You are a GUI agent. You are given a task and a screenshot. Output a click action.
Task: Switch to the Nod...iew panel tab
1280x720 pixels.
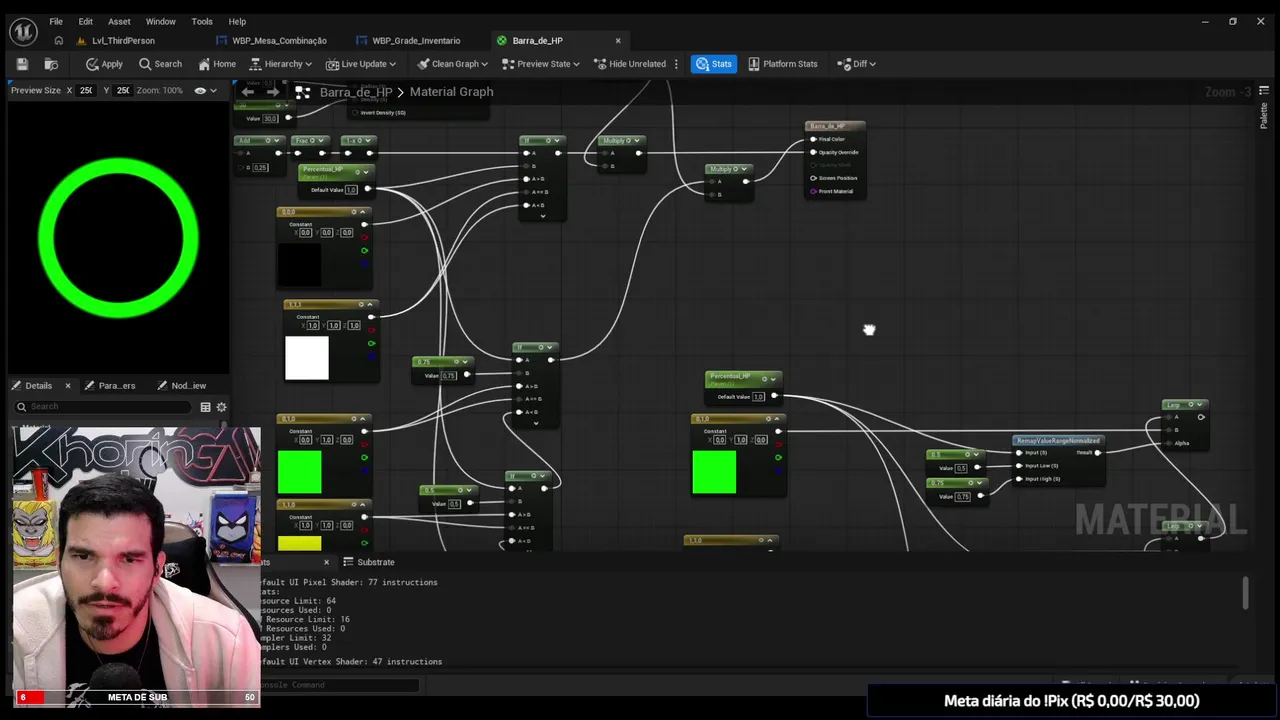coord(182,386)
